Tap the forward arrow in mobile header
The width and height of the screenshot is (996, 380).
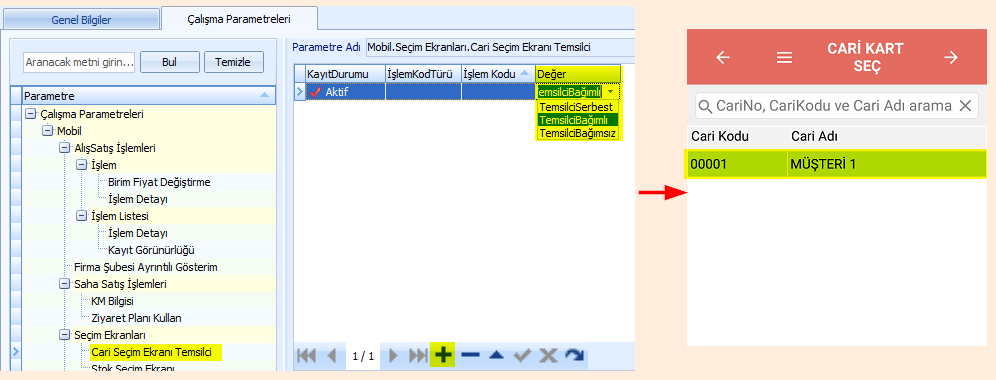click(x=950, y=58)
